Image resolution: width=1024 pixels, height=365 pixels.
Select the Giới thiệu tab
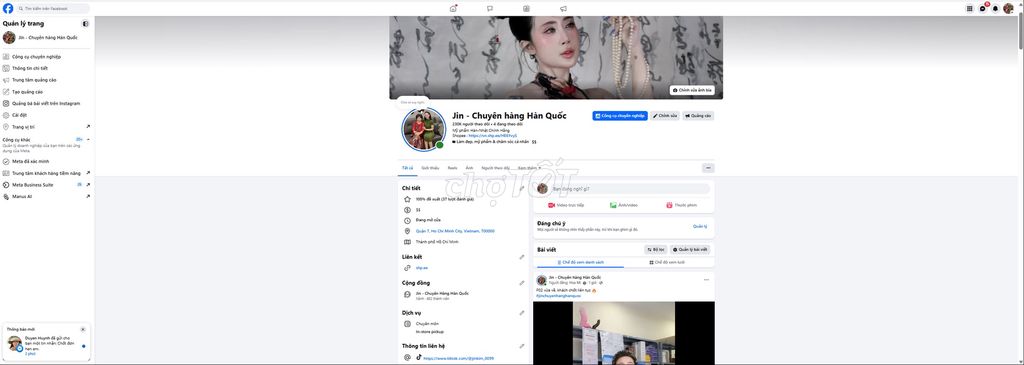[430, 168]
